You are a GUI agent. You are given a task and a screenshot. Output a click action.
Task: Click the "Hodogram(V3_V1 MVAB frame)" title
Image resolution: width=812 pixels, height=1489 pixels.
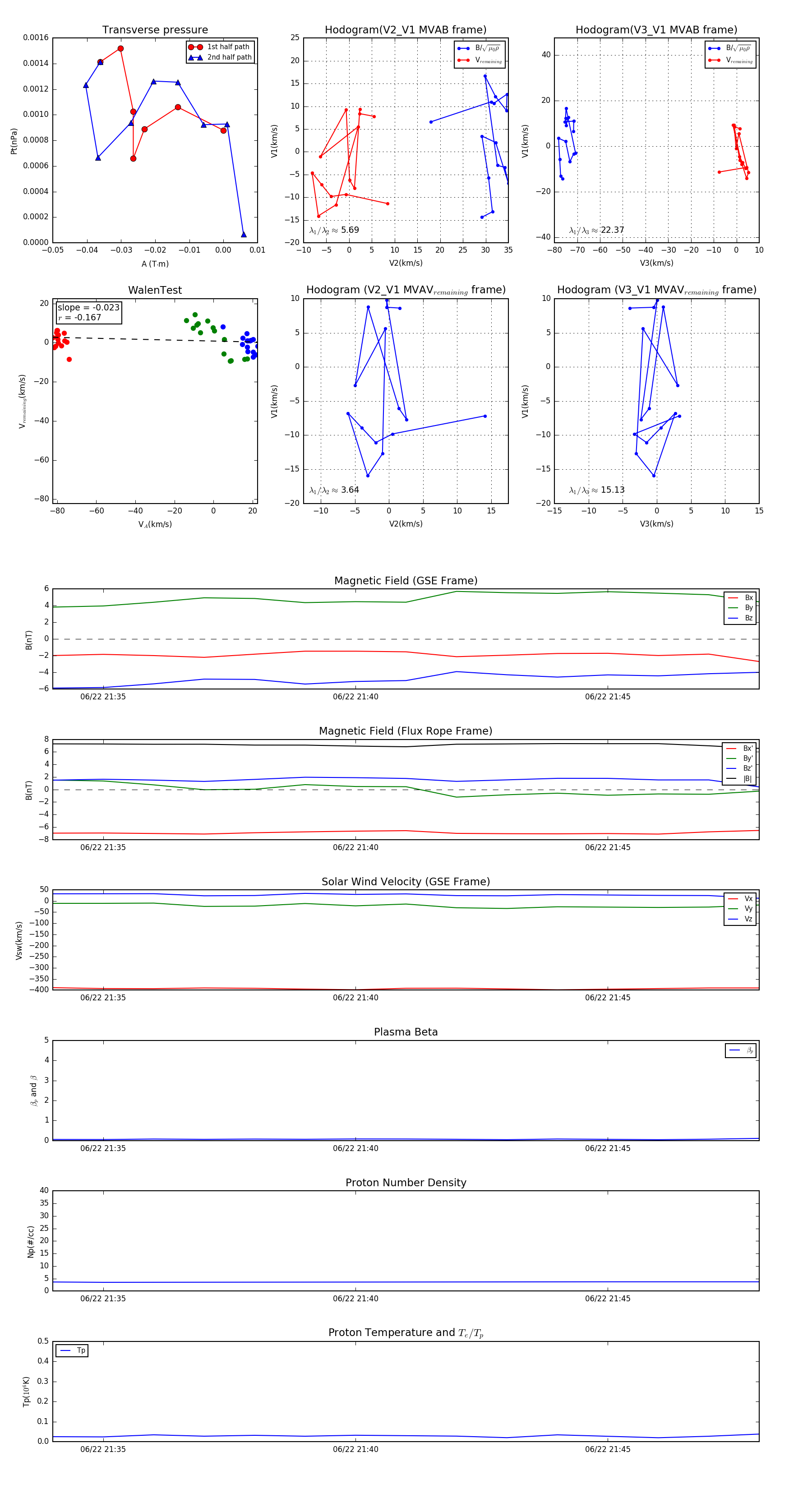(x=656, y=30)
